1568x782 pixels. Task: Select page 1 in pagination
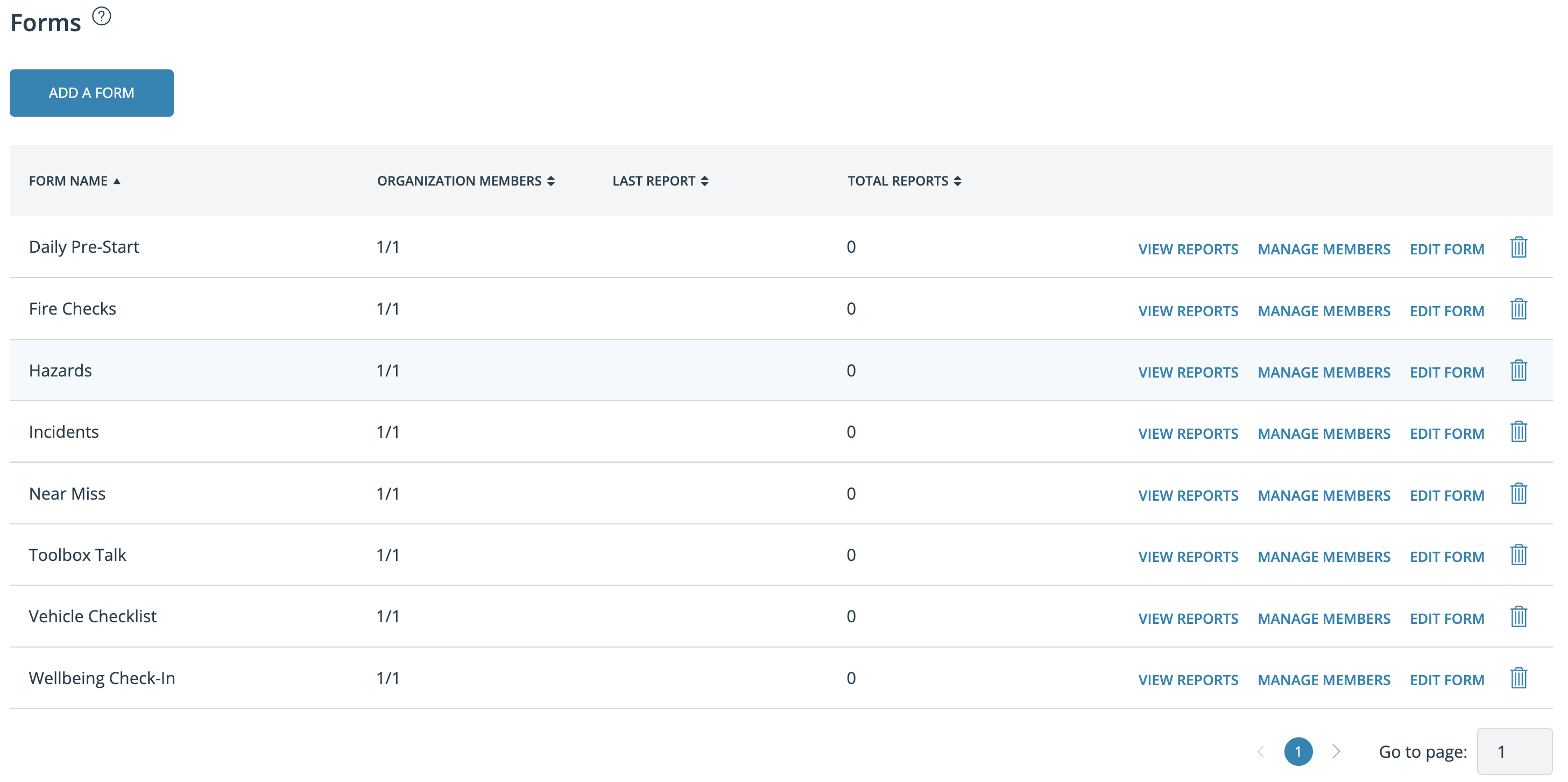click(x=1298, y=751)
